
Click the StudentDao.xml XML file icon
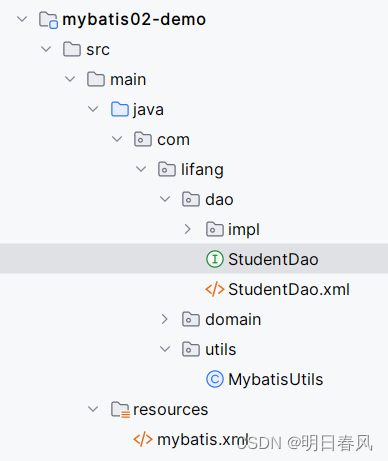pyautogui.click(x=215, y=289)
